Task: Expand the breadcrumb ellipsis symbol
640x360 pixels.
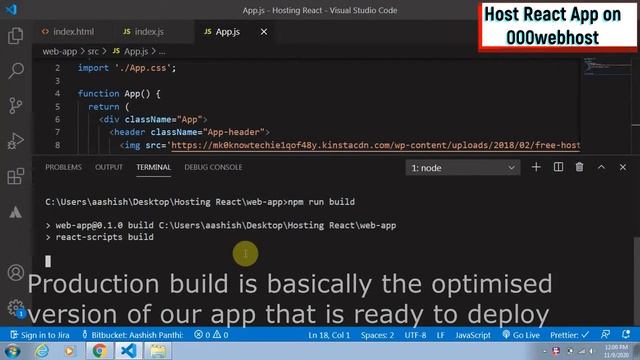Action: pyautogui.click(x=162, y=51)
